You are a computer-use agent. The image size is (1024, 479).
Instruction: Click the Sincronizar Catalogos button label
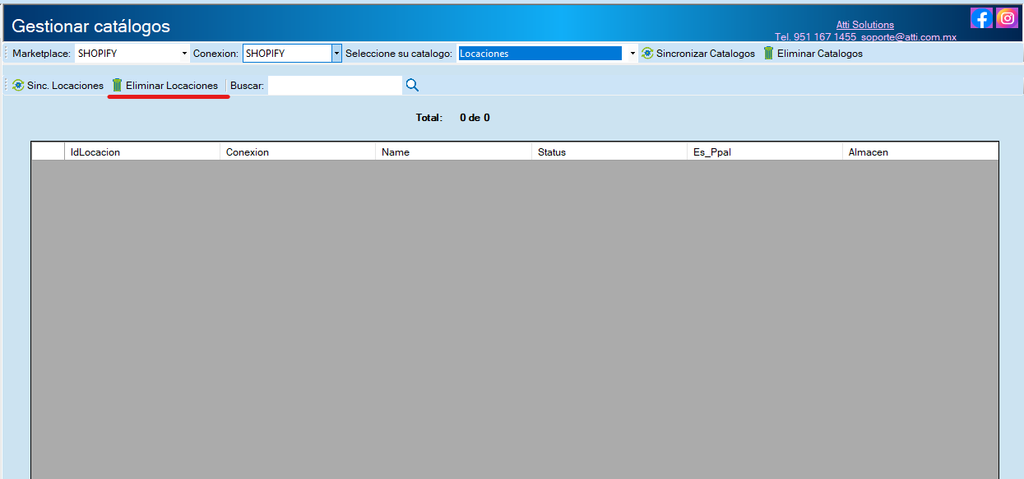[705, 54]
